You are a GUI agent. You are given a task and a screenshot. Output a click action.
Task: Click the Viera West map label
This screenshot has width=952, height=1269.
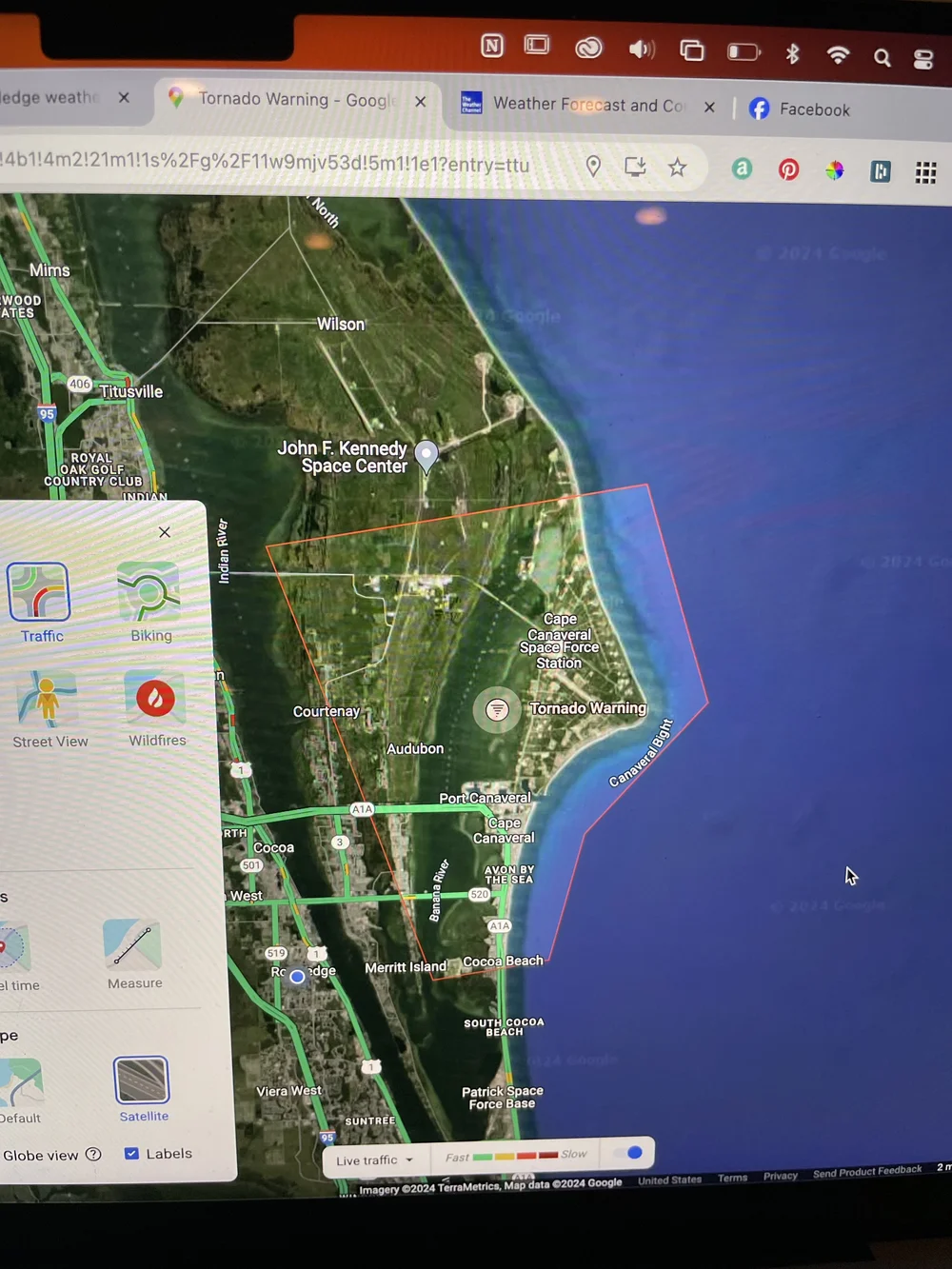point(288,1091)
